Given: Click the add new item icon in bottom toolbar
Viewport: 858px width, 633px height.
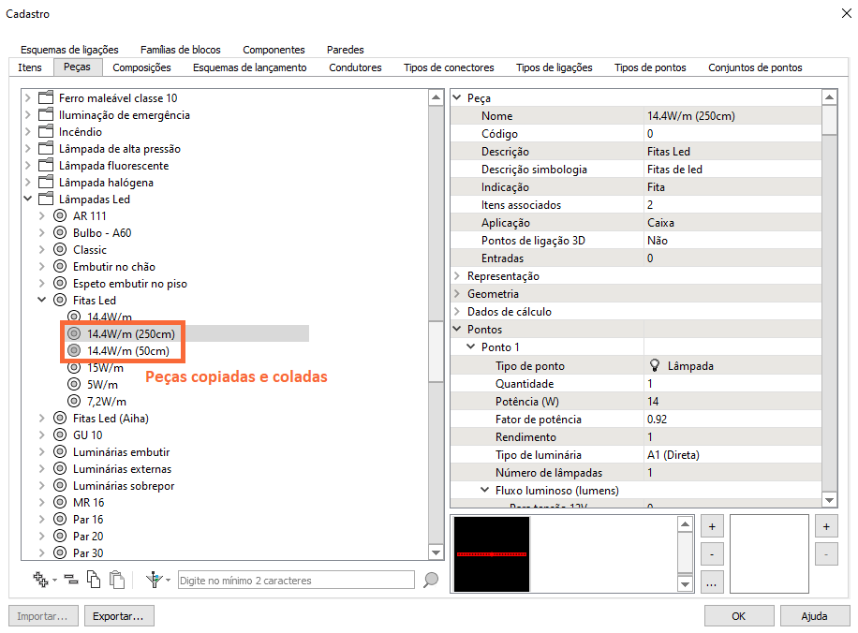Looking at the screenshot, I should pyautogui.click(x=41, y=580).
